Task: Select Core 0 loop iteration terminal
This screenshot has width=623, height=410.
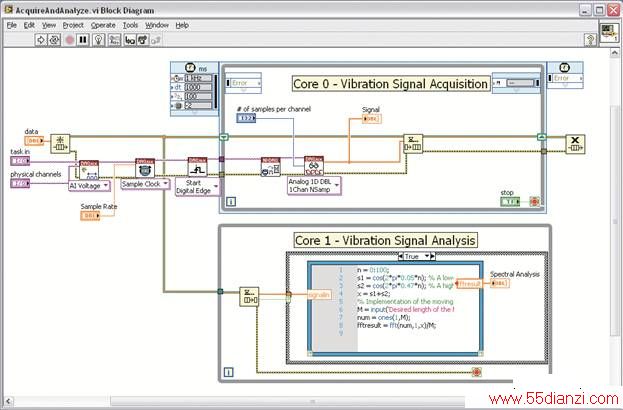Action: tap(231, 202)
